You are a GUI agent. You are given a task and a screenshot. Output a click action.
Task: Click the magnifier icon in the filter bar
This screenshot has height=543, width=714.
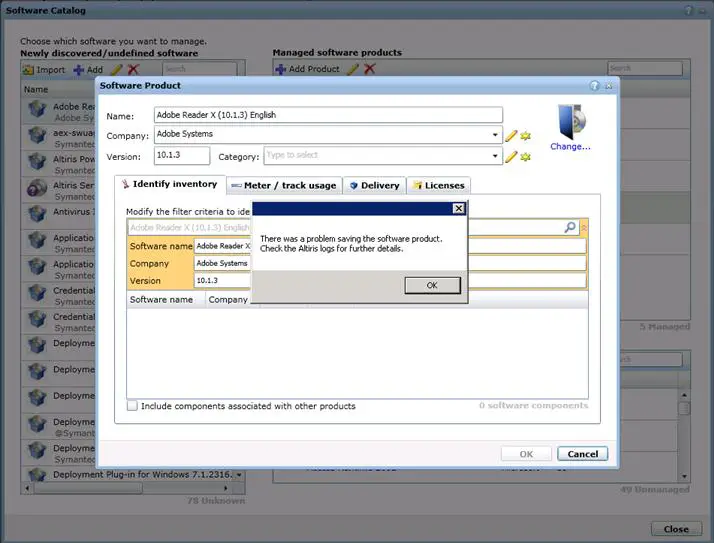point(570,227)
